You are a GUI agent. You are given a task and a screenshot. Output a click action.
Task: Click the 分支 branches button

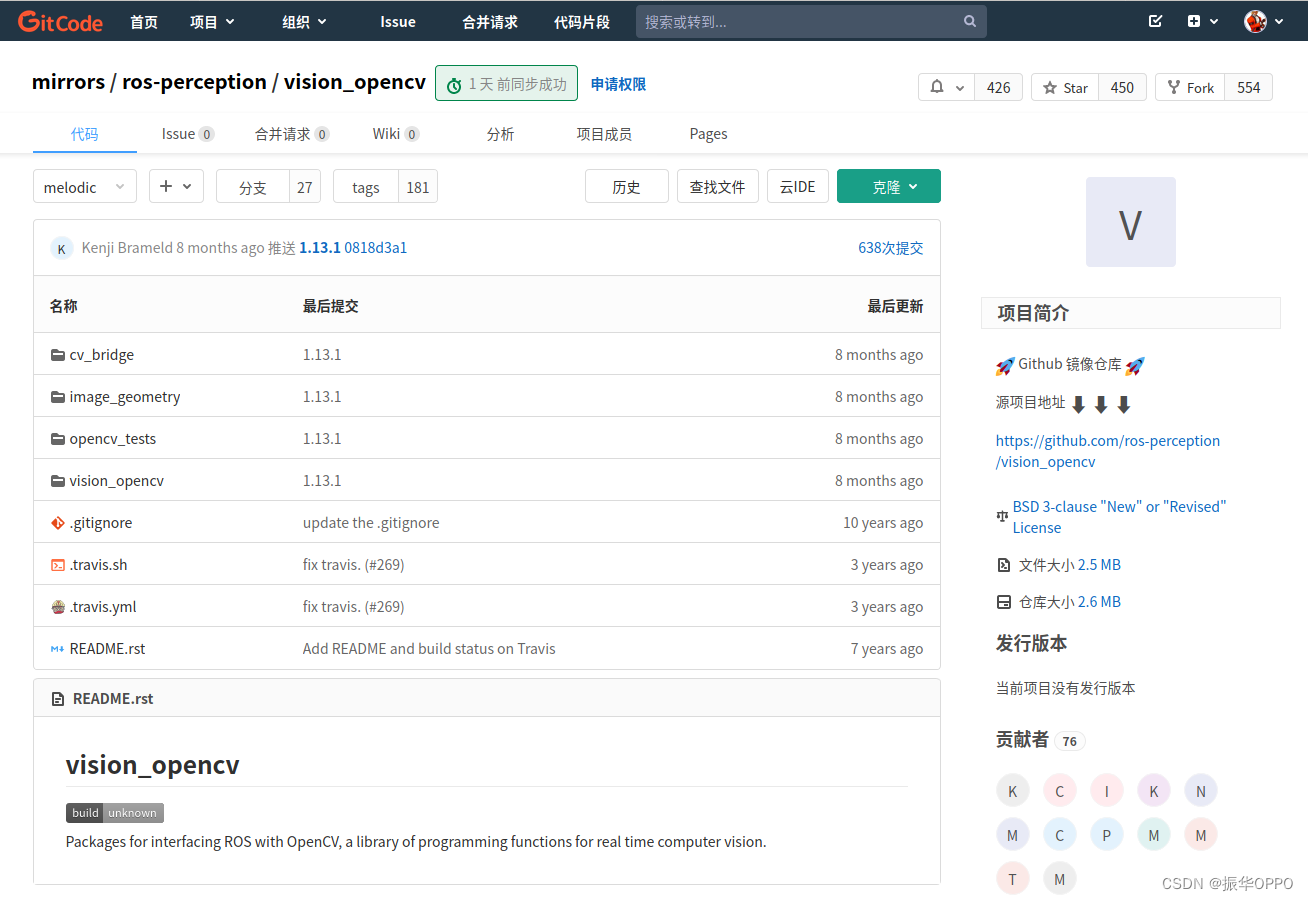point(253,187)
